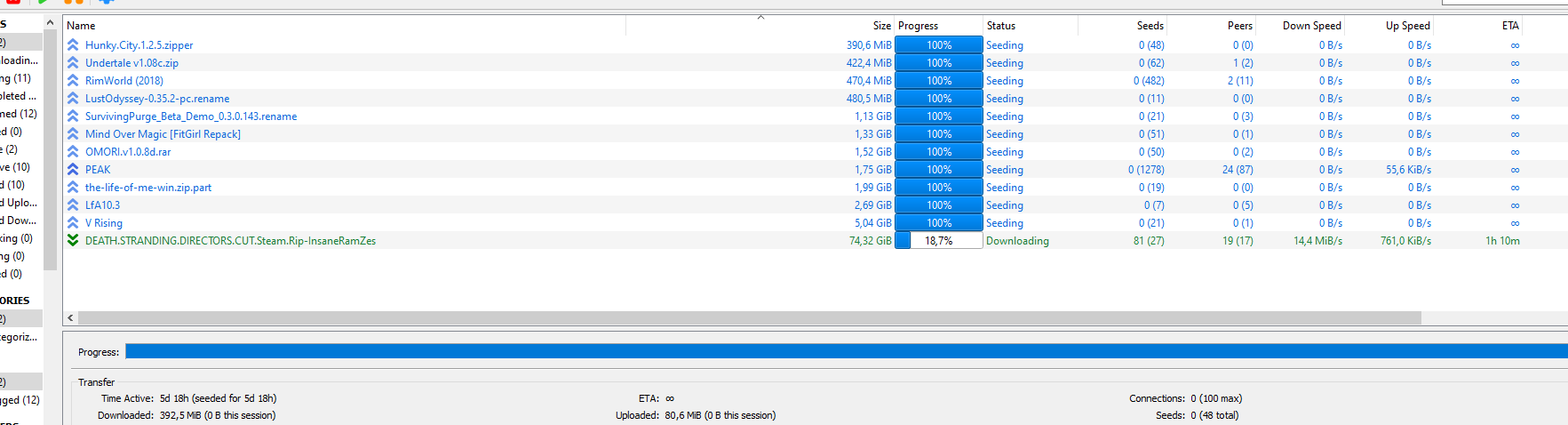Click the 81 (27) seeds value
The height and width of the screenshot is (425, 1568).
click(x=1149, y=240)
